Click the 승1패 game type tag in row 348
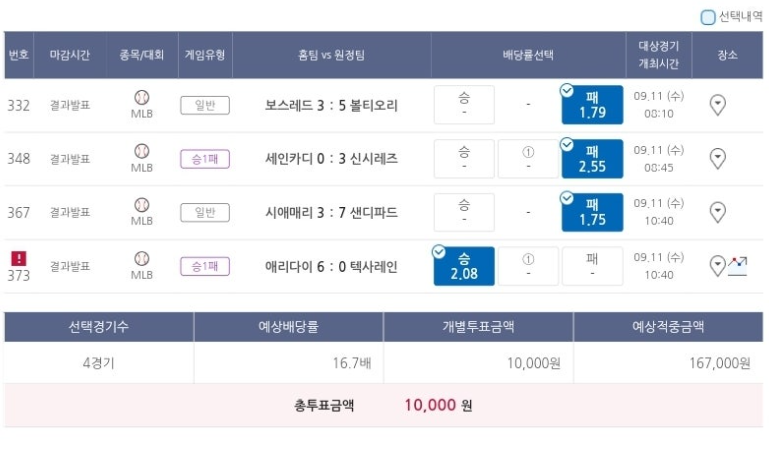Image resolution: width=769 pixels, height=465 pixels. tap(205, 159)
